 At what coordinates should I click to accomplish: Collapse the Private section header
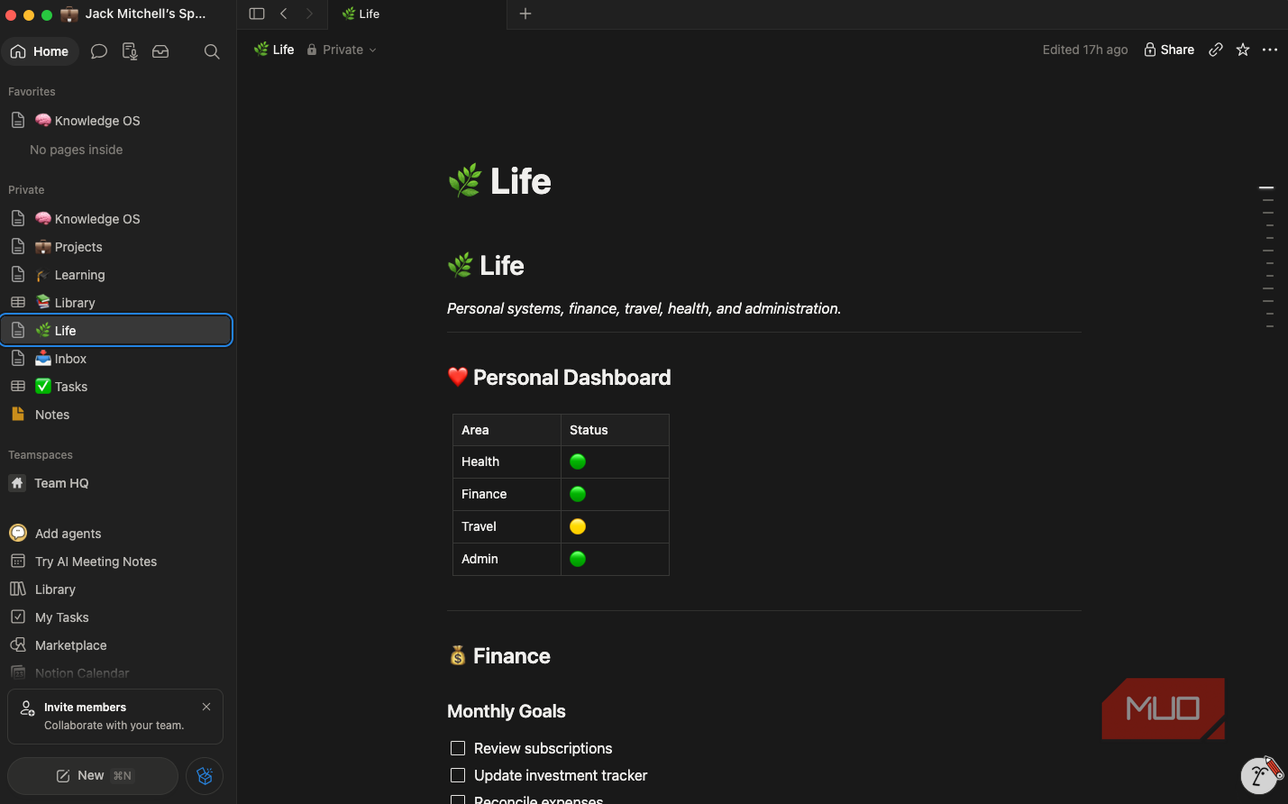point(26,189)
